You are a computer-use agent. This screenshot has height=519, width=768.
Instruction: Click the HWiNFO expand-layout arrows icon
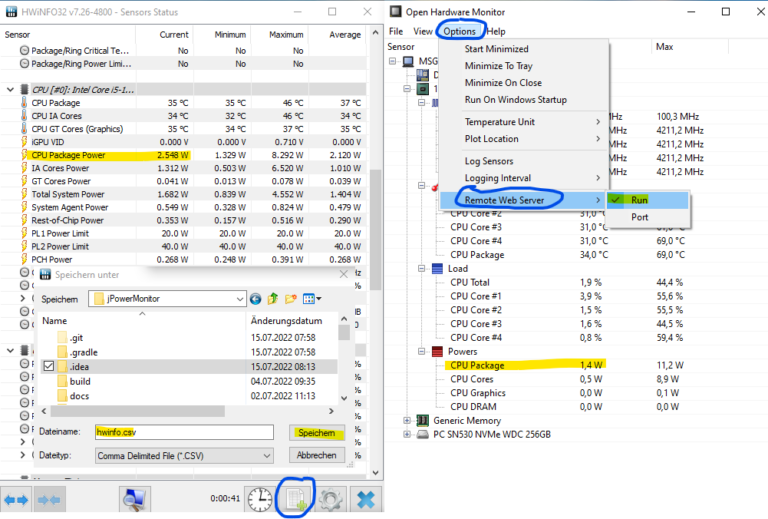(x=16, y=500)
